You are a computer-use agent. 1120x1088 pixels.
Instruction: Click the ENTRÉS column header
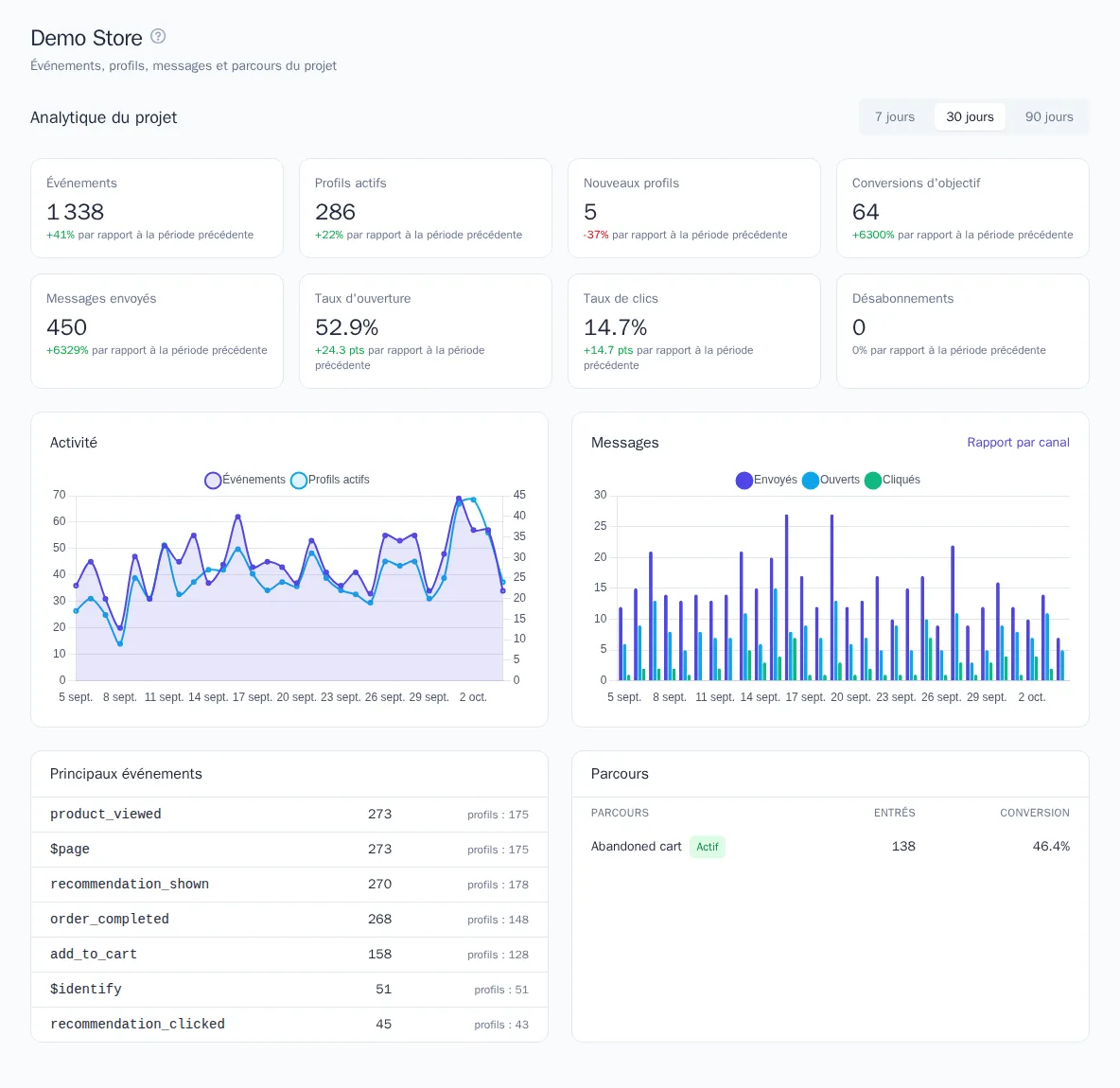[894, 813]
